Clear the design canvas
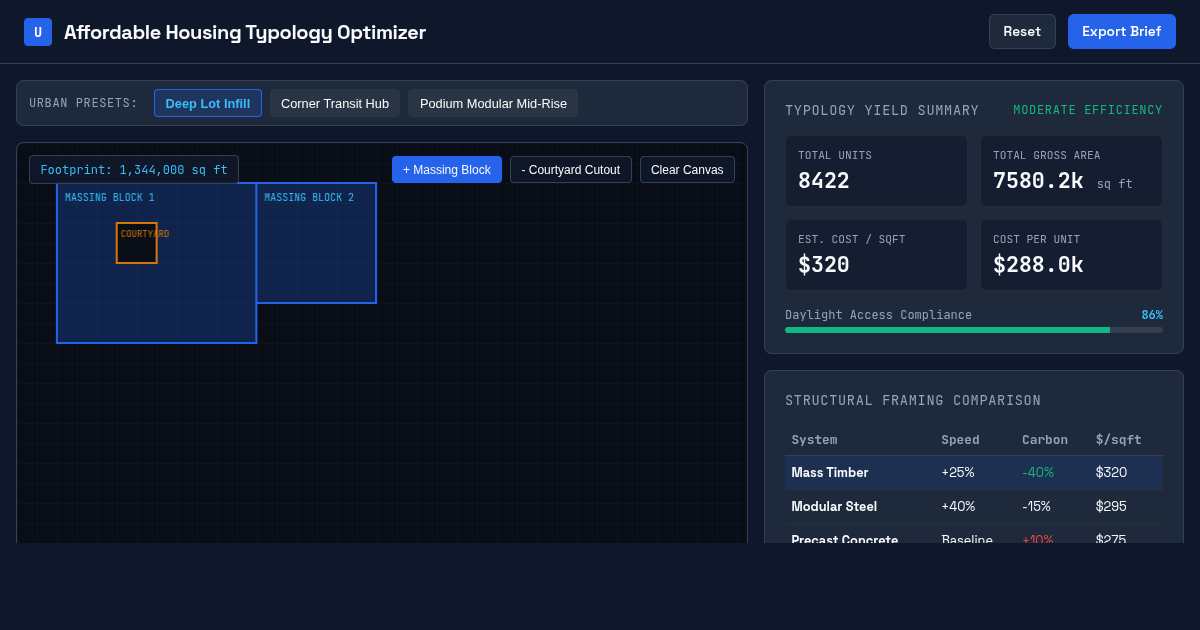 point(687,170)
